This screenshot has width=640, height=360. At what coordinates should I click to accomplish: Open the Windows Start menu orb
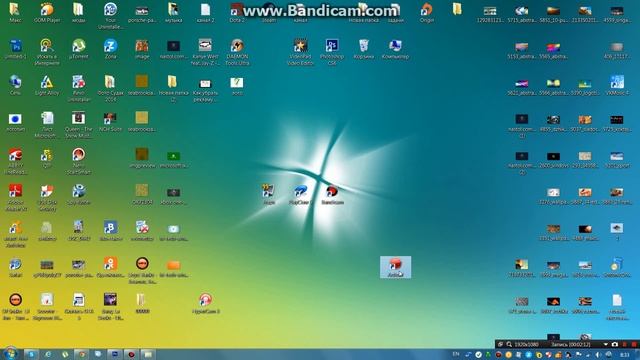10,354
